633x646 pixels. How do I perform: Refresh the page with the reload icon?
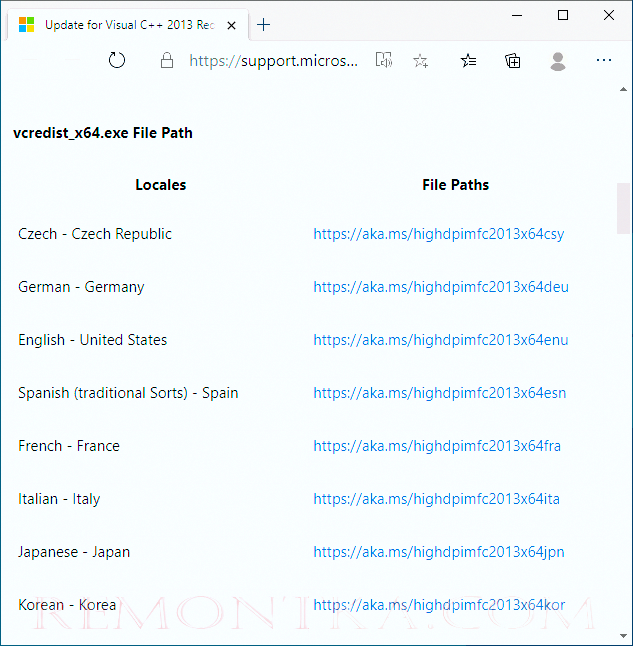tap(117, 61)
